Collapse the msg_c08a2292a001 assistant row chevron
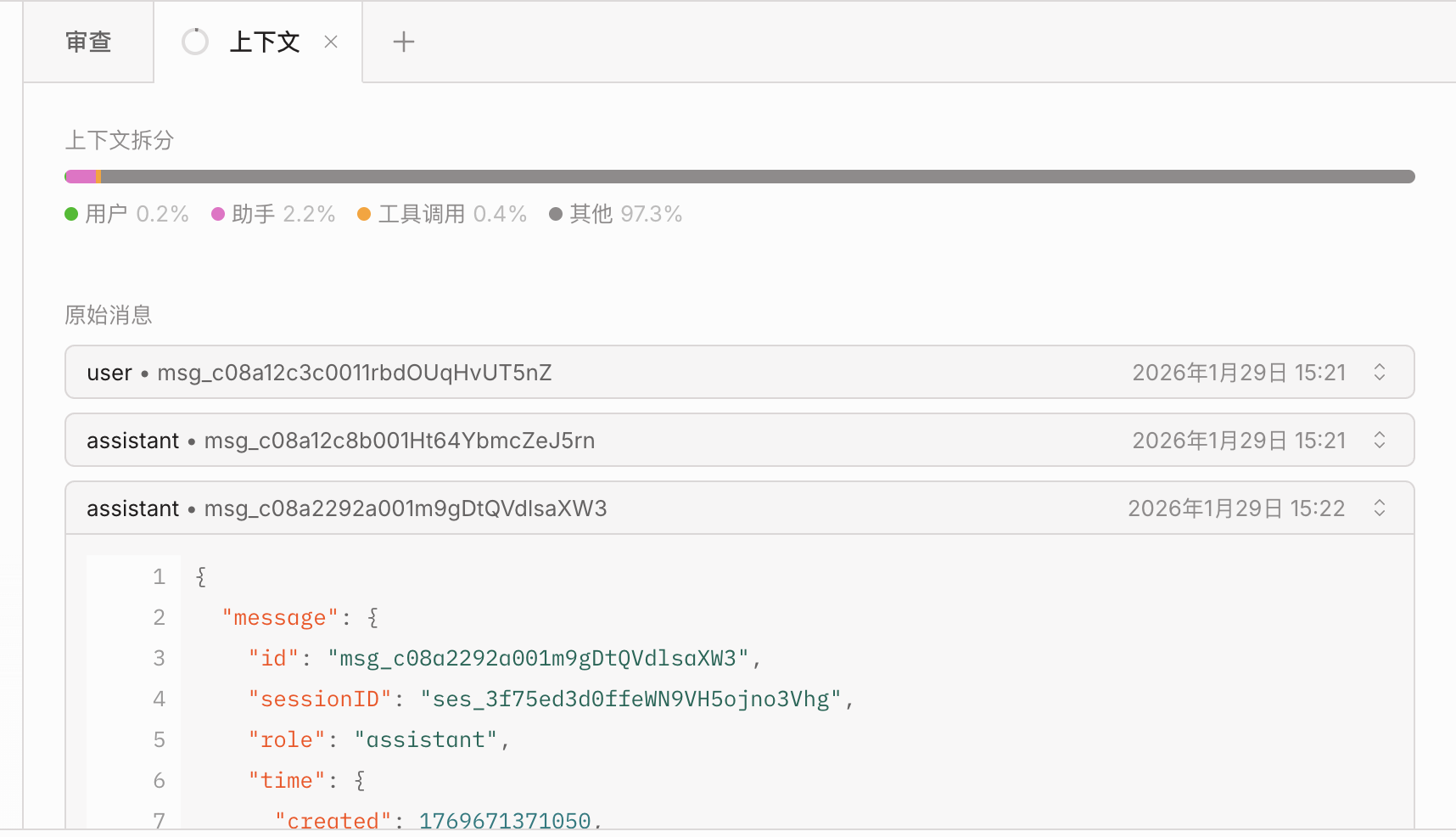The height and width of the screenshot is (837, 1456). (x=1379, y=508)
